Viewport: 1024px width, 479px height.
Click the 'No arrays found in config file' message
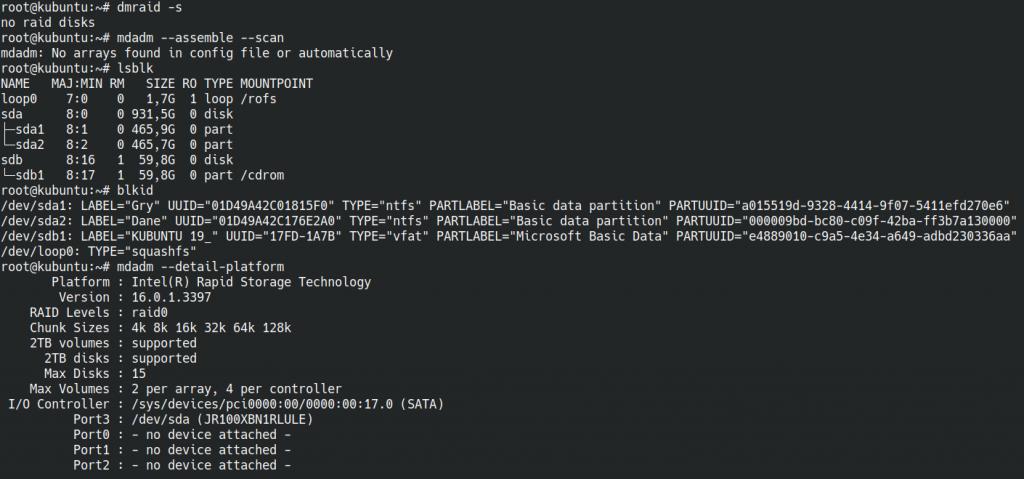tap(149, 52)
